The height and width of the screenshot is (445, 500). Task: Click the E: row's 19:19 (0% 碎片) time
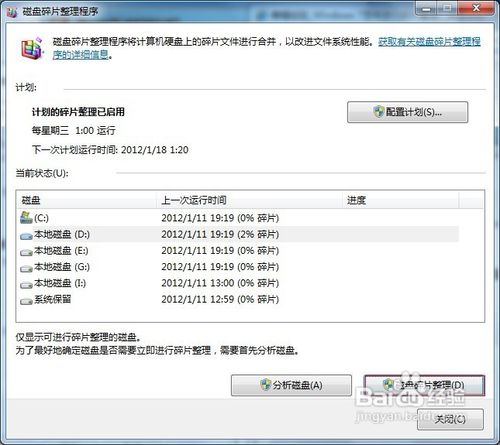[x=220, y=251]
